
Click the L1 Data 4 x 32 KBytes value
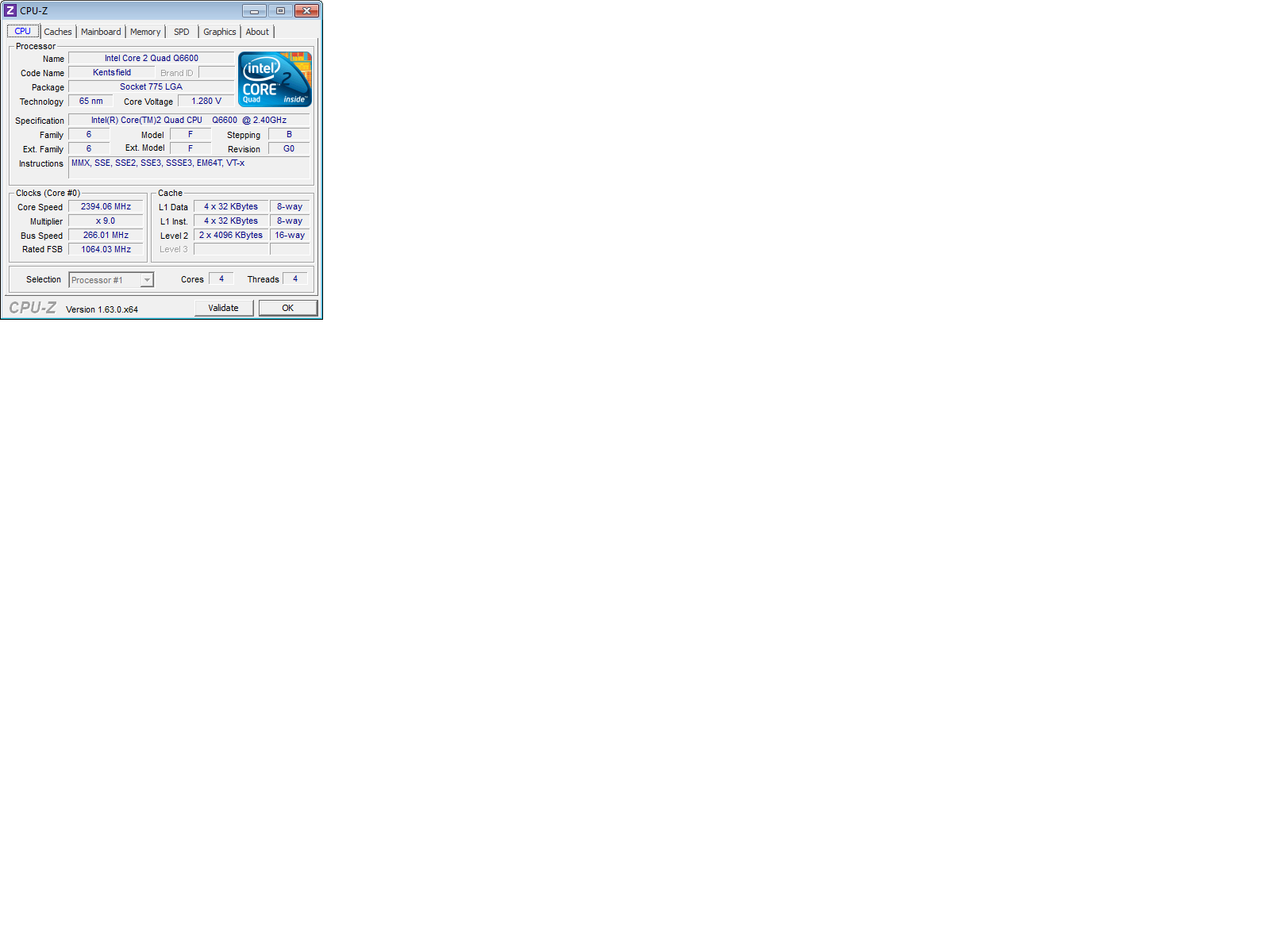pos(231,206)
